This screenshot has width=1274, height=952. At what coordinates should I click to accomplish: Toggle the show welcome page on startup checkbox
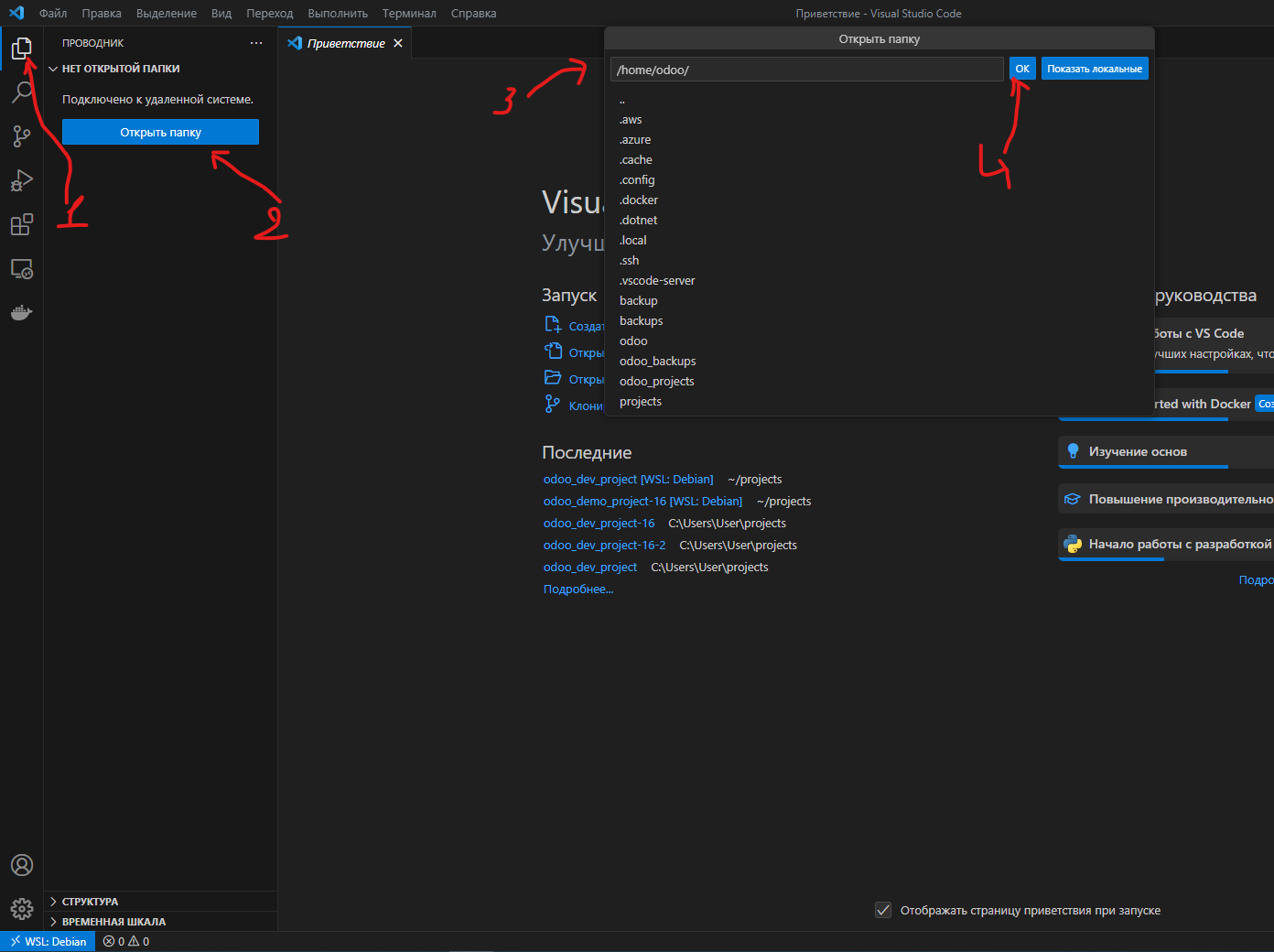coord(883,910)
